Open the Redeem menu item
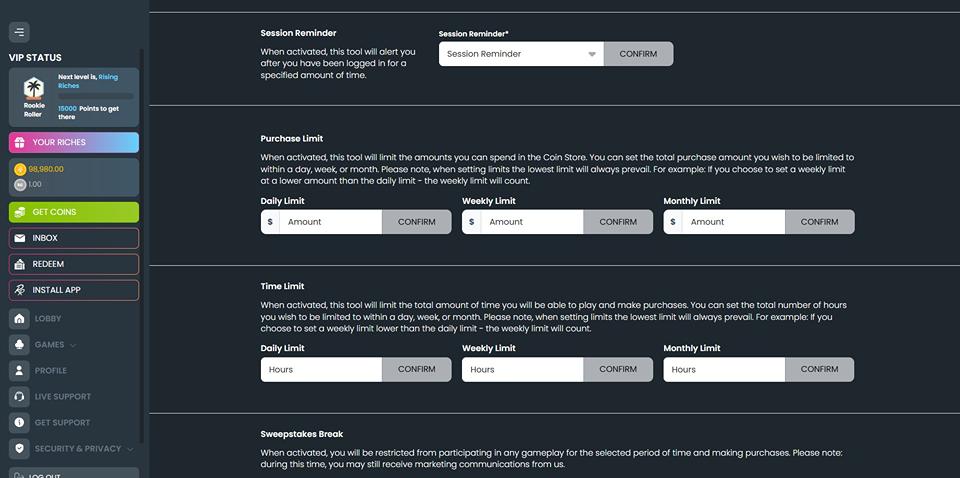The width and height of the screenshot is (960, 478). (73, 264)
